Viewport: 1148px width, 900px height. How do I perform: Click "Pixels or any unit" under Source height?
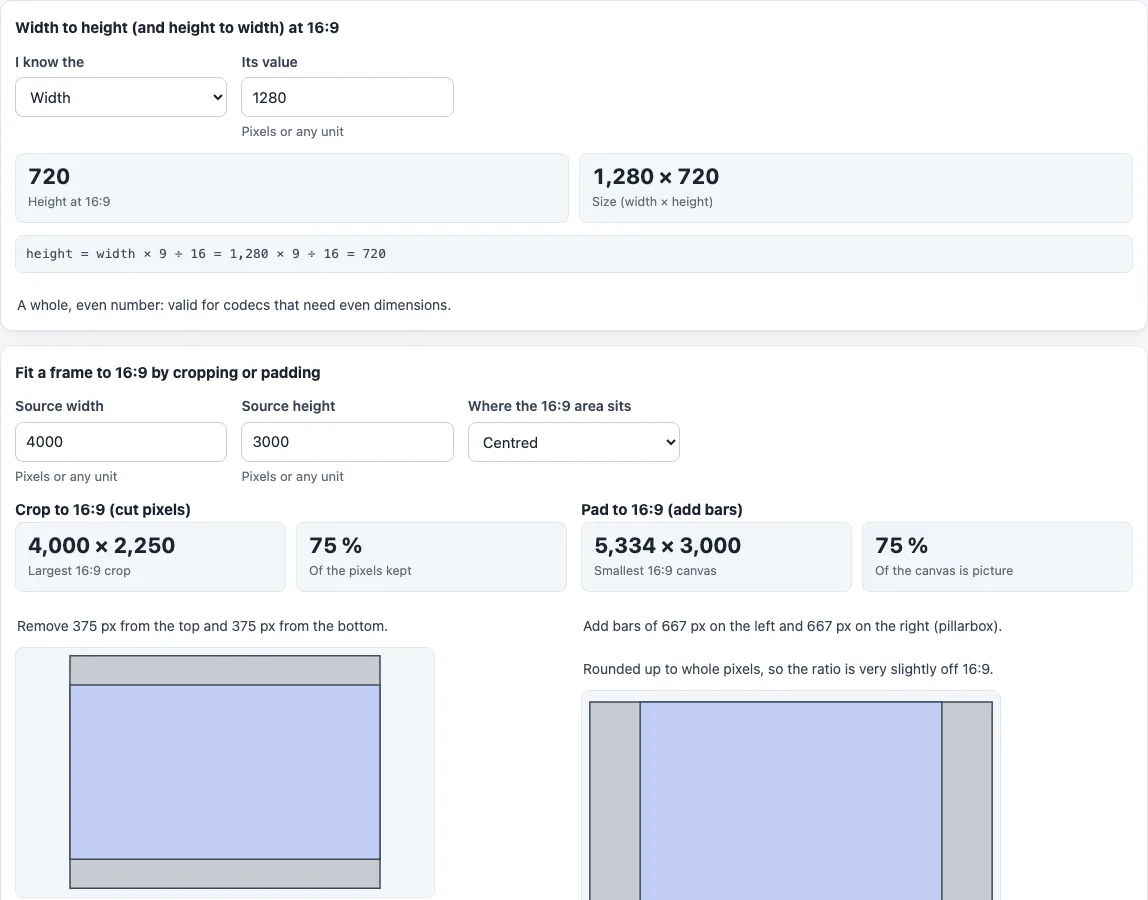pos(293,477)
